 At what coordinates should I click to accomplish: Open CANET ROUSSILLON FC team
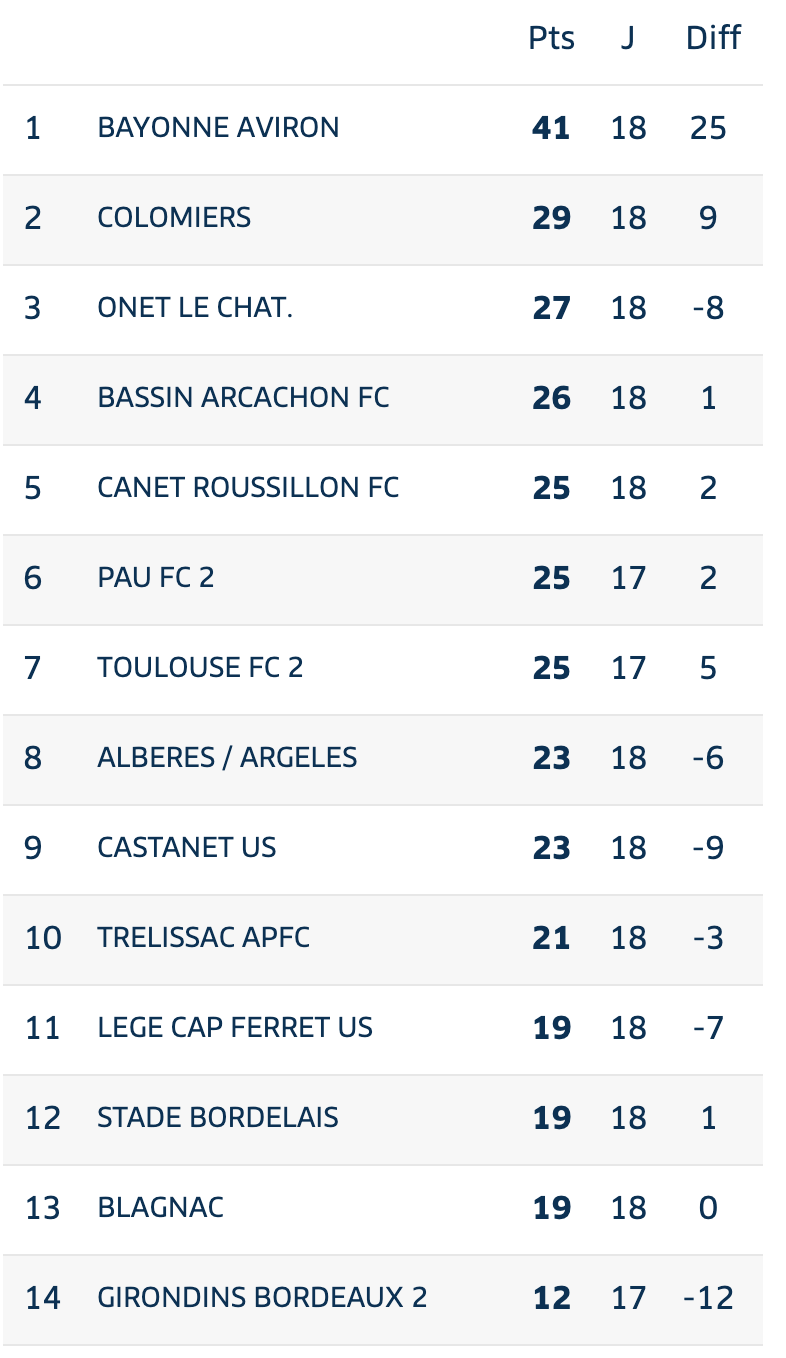pyautogui.click(x=248, y=488)
